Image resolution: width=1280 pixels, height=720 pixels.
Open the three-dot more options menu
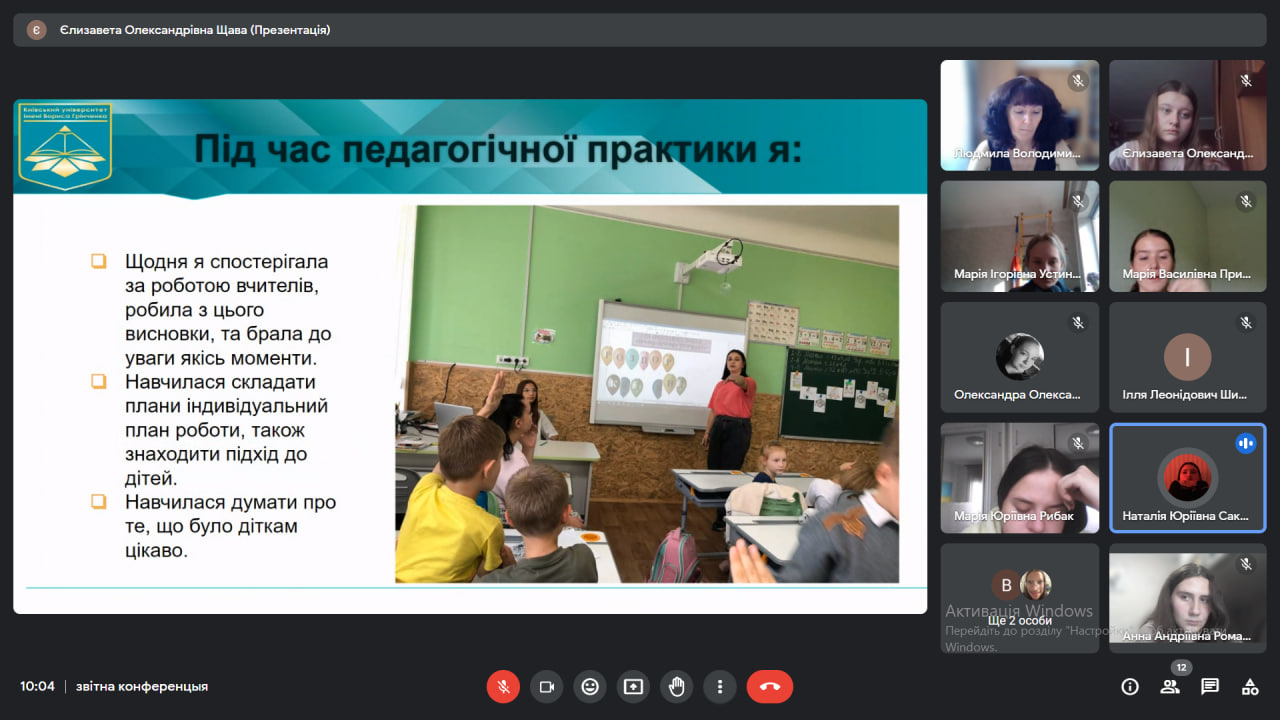[720, 687]
